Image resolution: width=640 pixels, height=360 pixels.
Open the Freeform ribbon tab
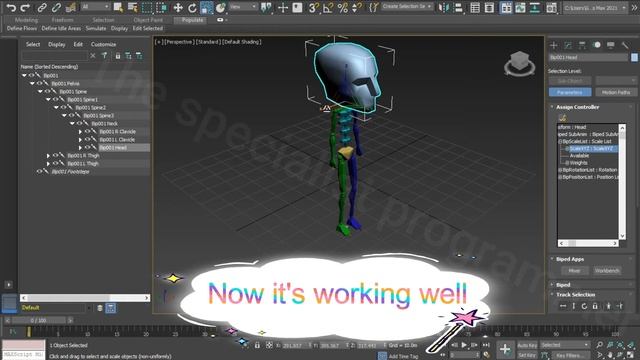62,20
